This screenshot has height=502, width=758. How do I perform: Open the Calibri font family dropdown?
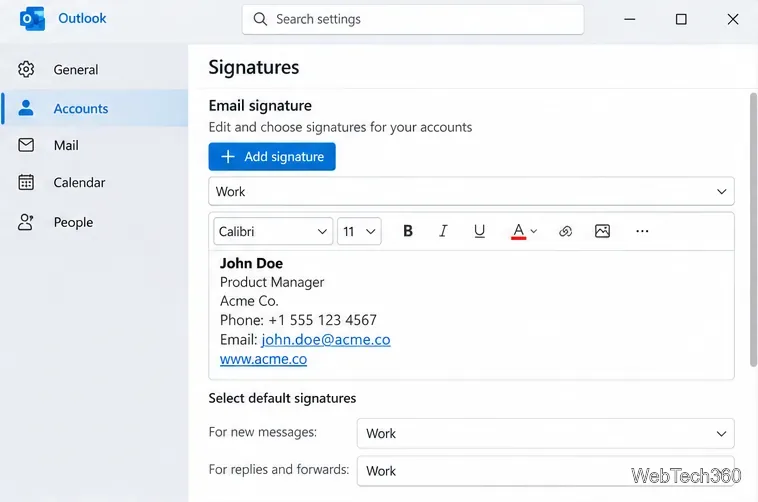273,231
